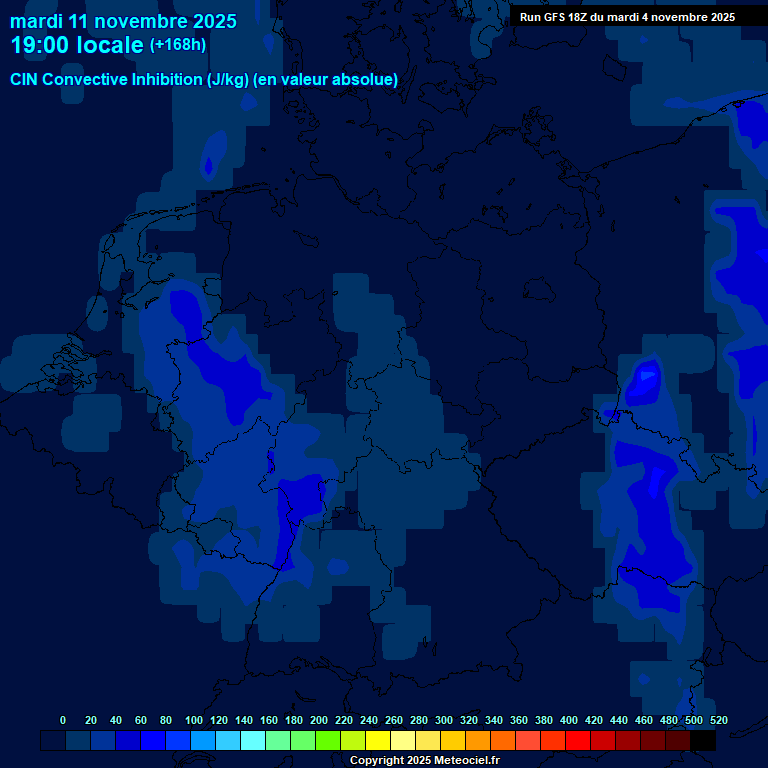The width and height of the screenshot is (768, 768).
Task: Click the "(+168h)" forecast offset label
Action: 178,45
